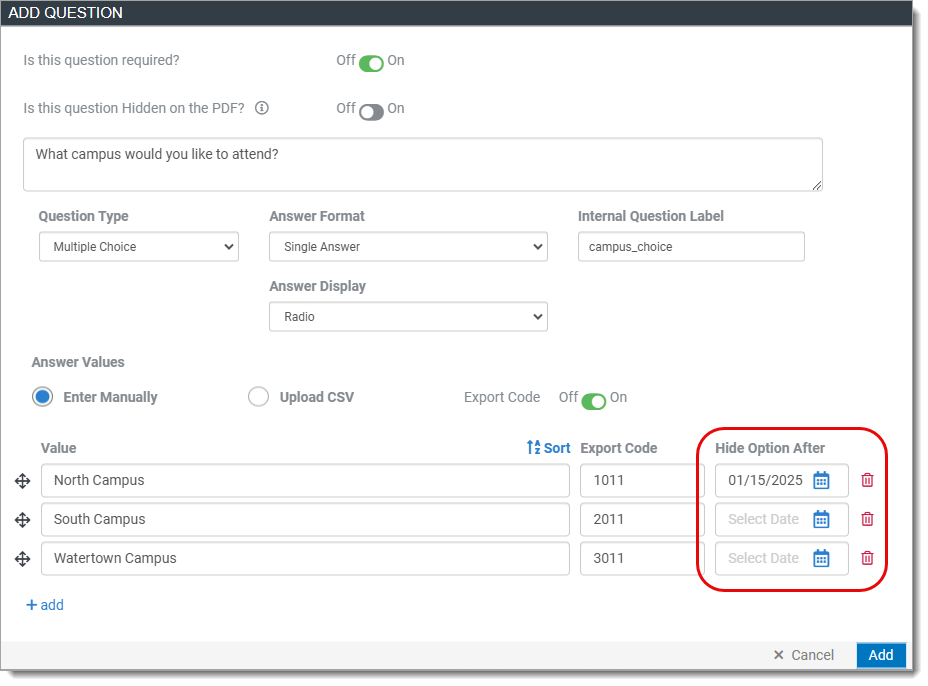This screenshot has width=928, height=686.
Task: Select the Upload CSV radio option
Action: (x=258, y=397)
